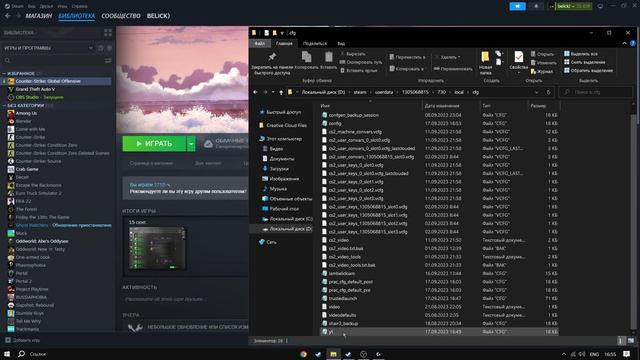
Task: Expand the Games and Programs dropdown
Action: pos(91,48)
